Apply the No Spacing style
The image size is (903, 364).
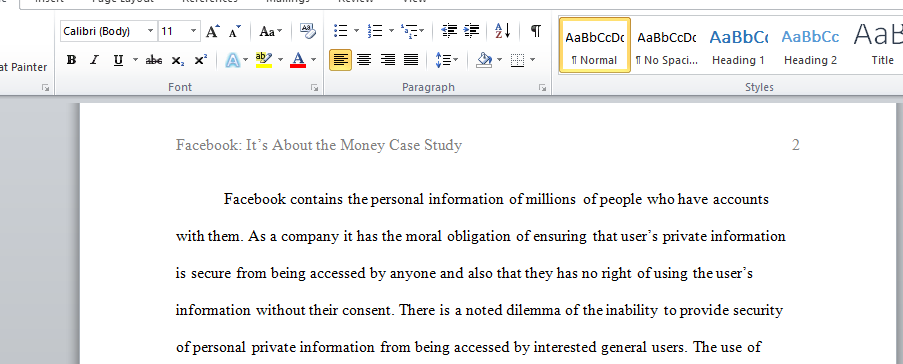(x=666, y=46)
